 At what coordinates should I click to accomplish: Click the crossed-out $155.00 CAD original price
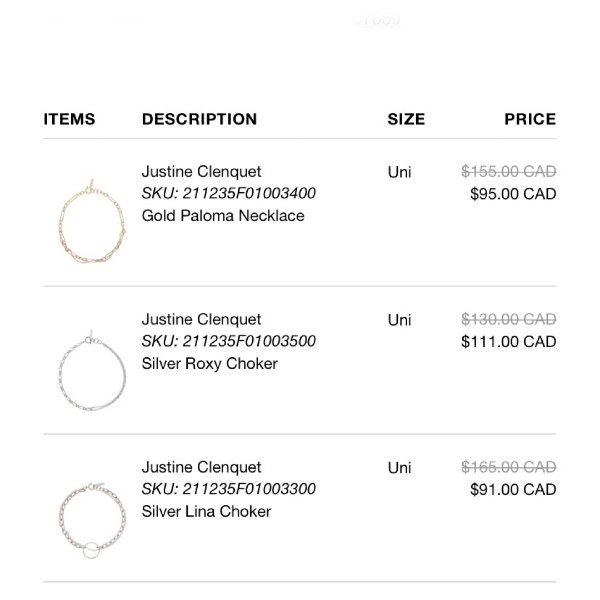point(508,172)
